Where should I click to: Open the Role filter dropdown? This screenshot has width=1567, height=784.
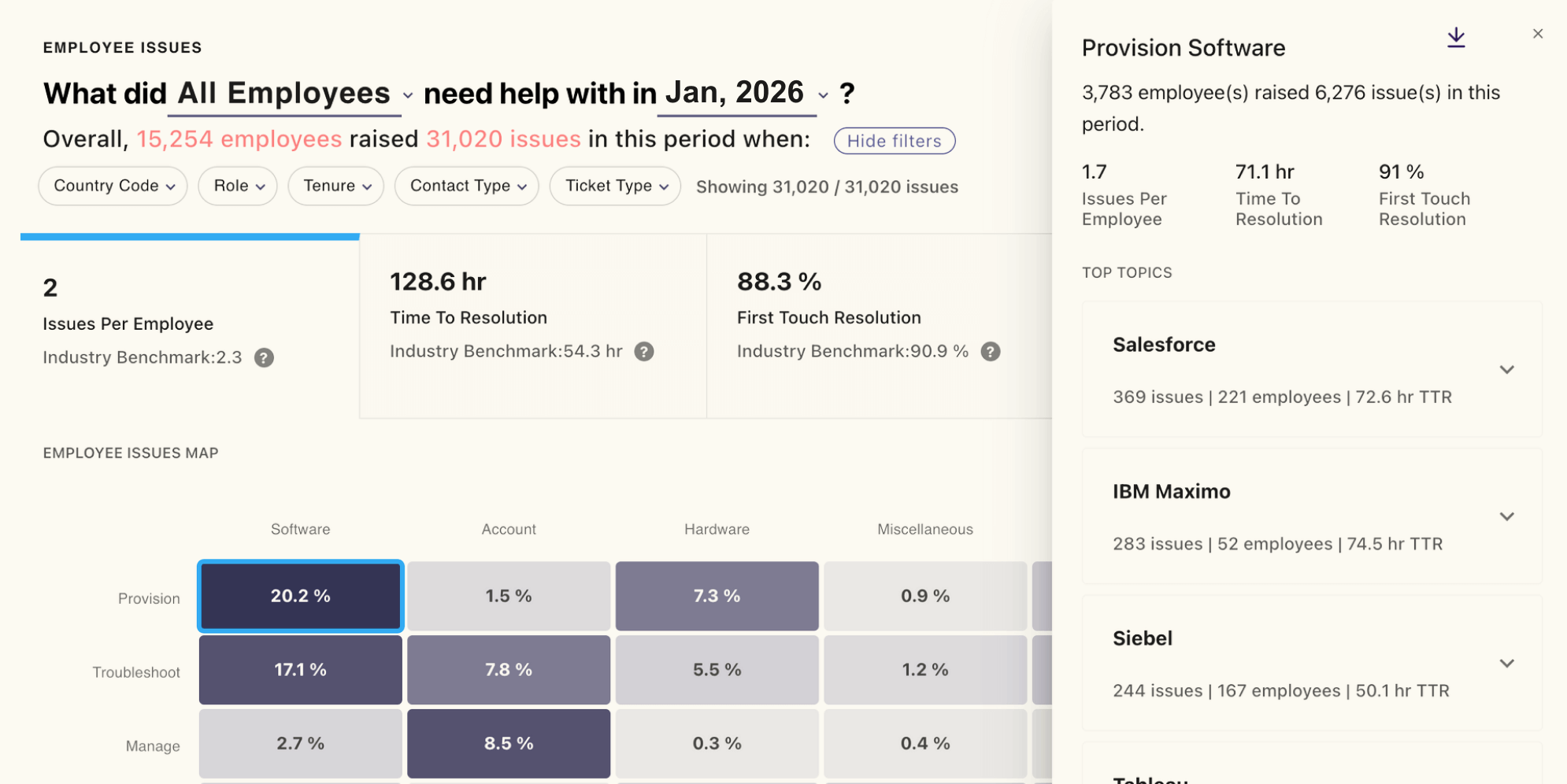coord(238,187)
